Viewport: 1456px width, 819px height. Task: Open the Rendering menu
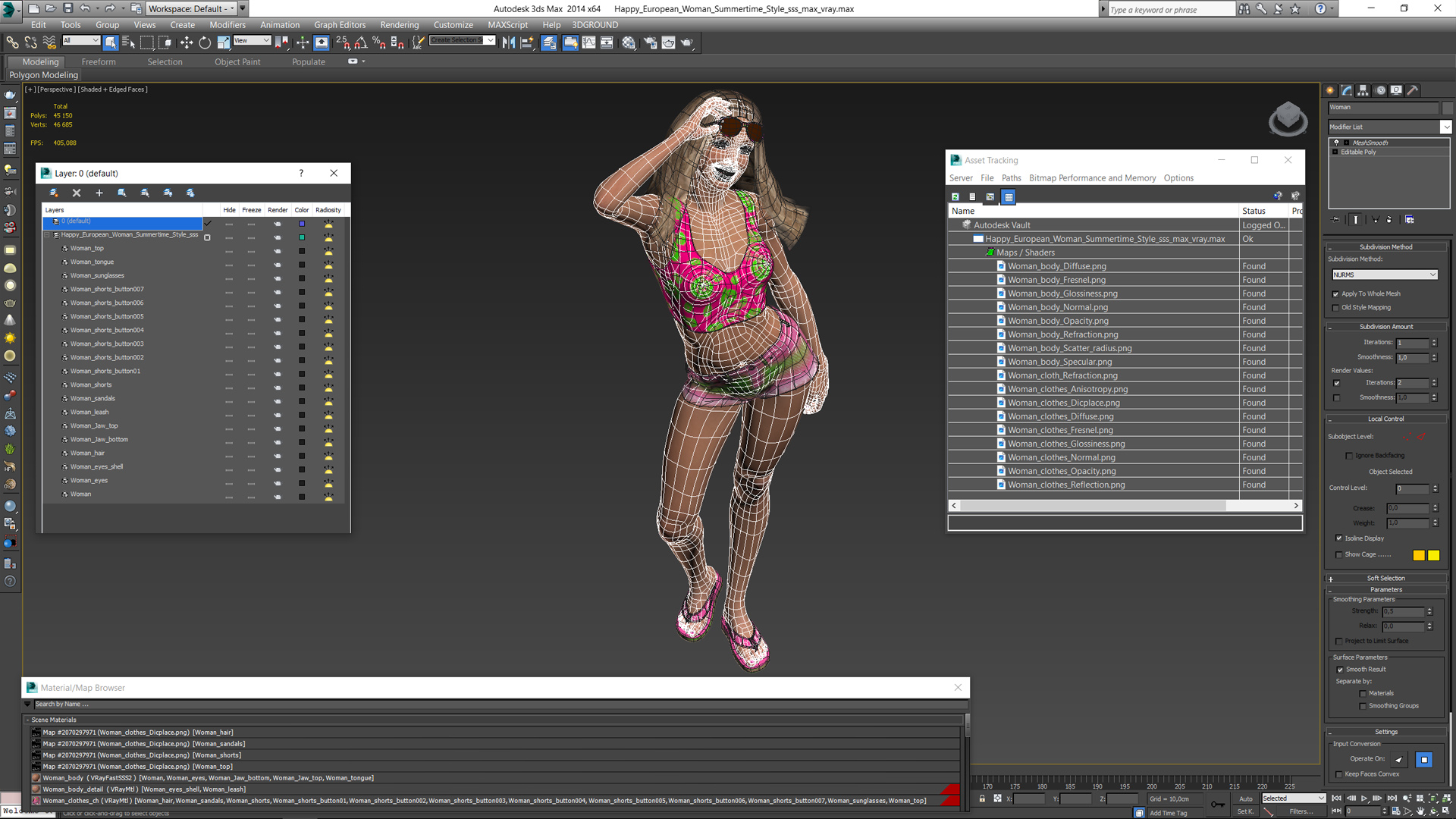[x=399, y=25]
